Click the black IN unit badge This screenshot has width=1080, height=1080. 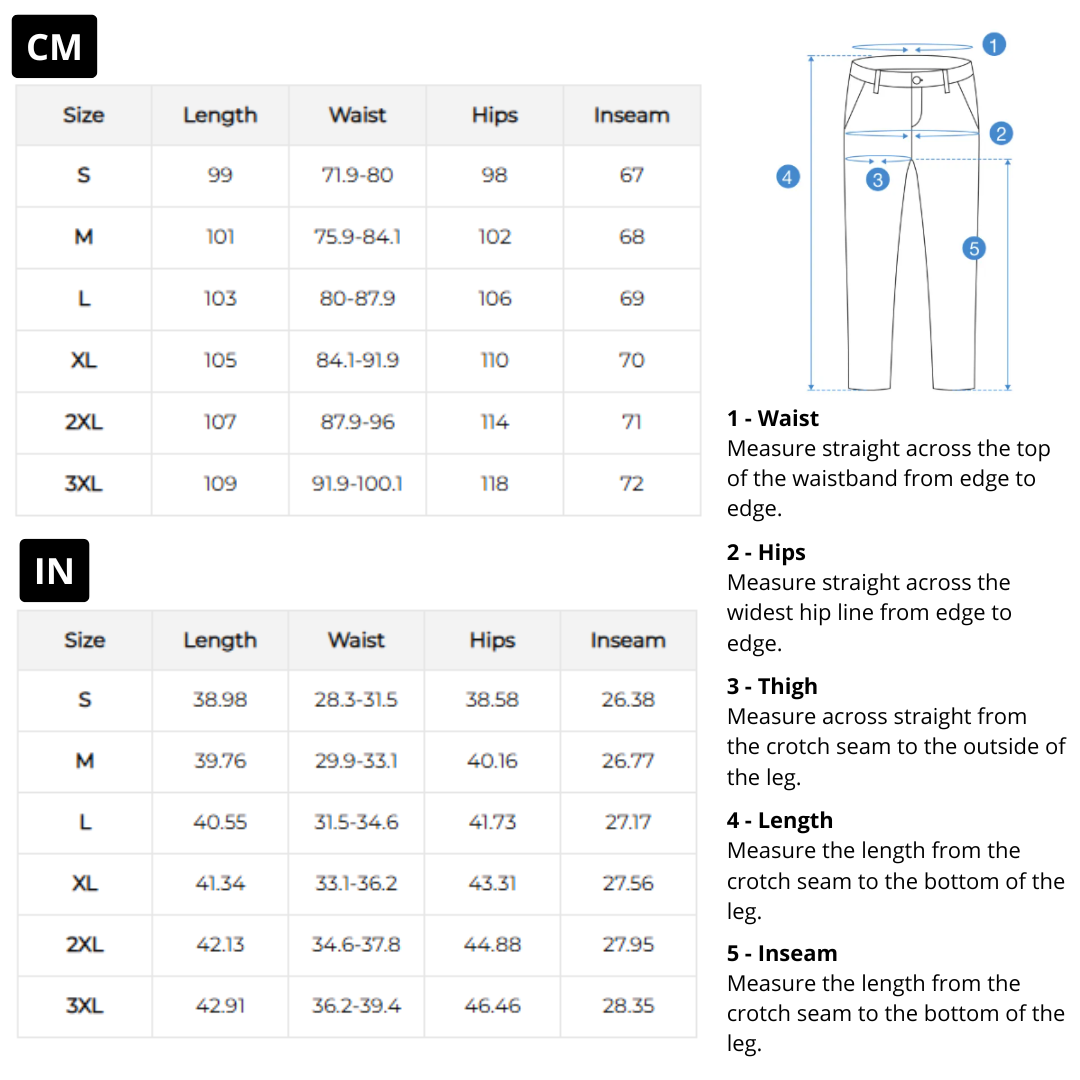point(54,571)
